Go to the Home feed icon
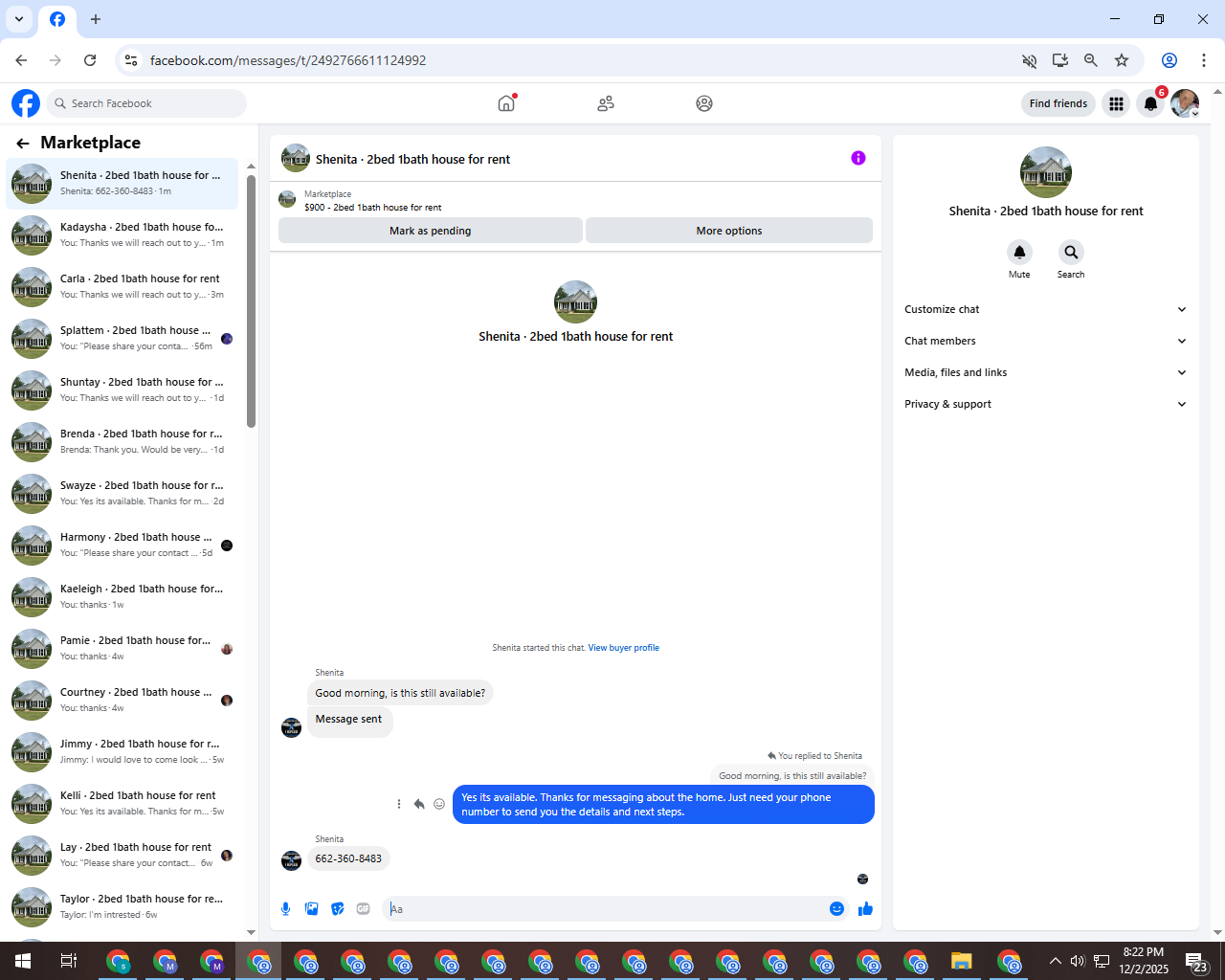 coord(506,103)
